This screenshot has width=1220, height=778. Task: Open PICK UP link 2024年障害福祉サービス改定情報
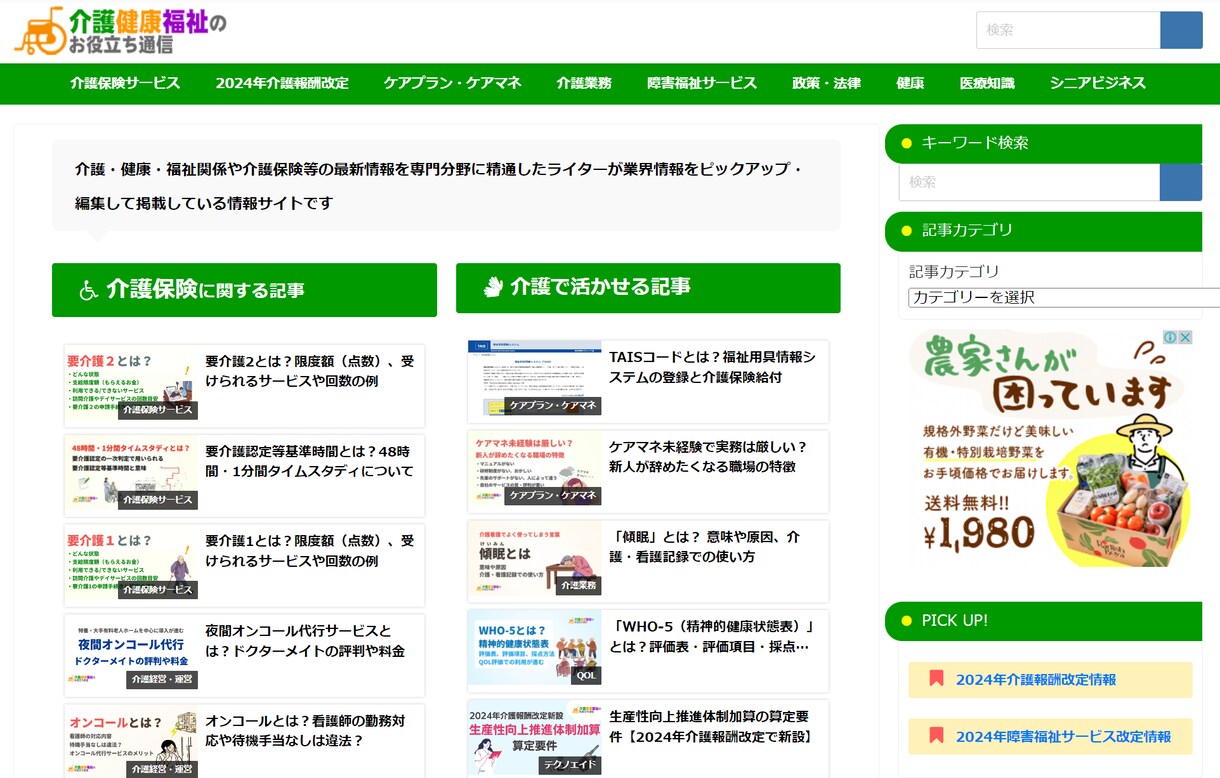click(x=1063, y=737)
